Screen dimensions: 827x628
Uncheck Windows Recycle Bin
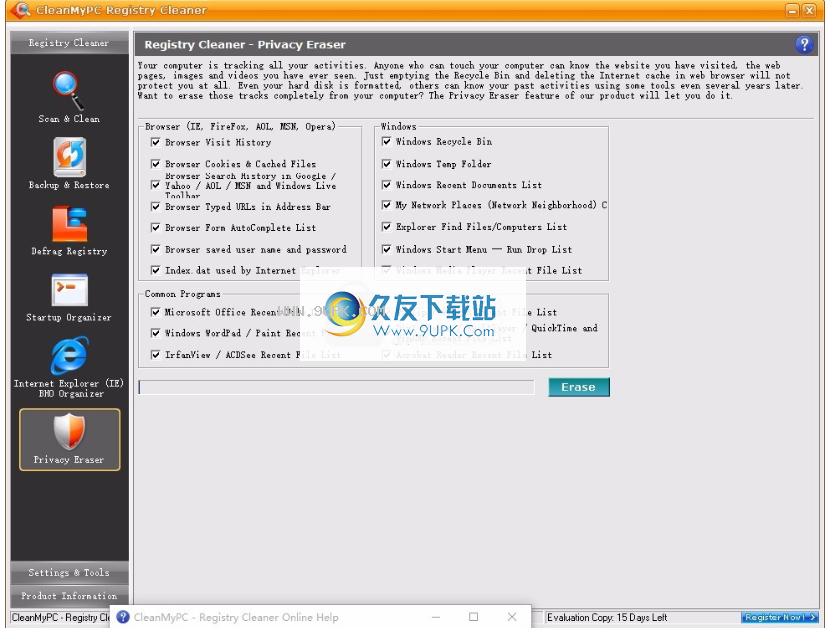coord(387,141)
